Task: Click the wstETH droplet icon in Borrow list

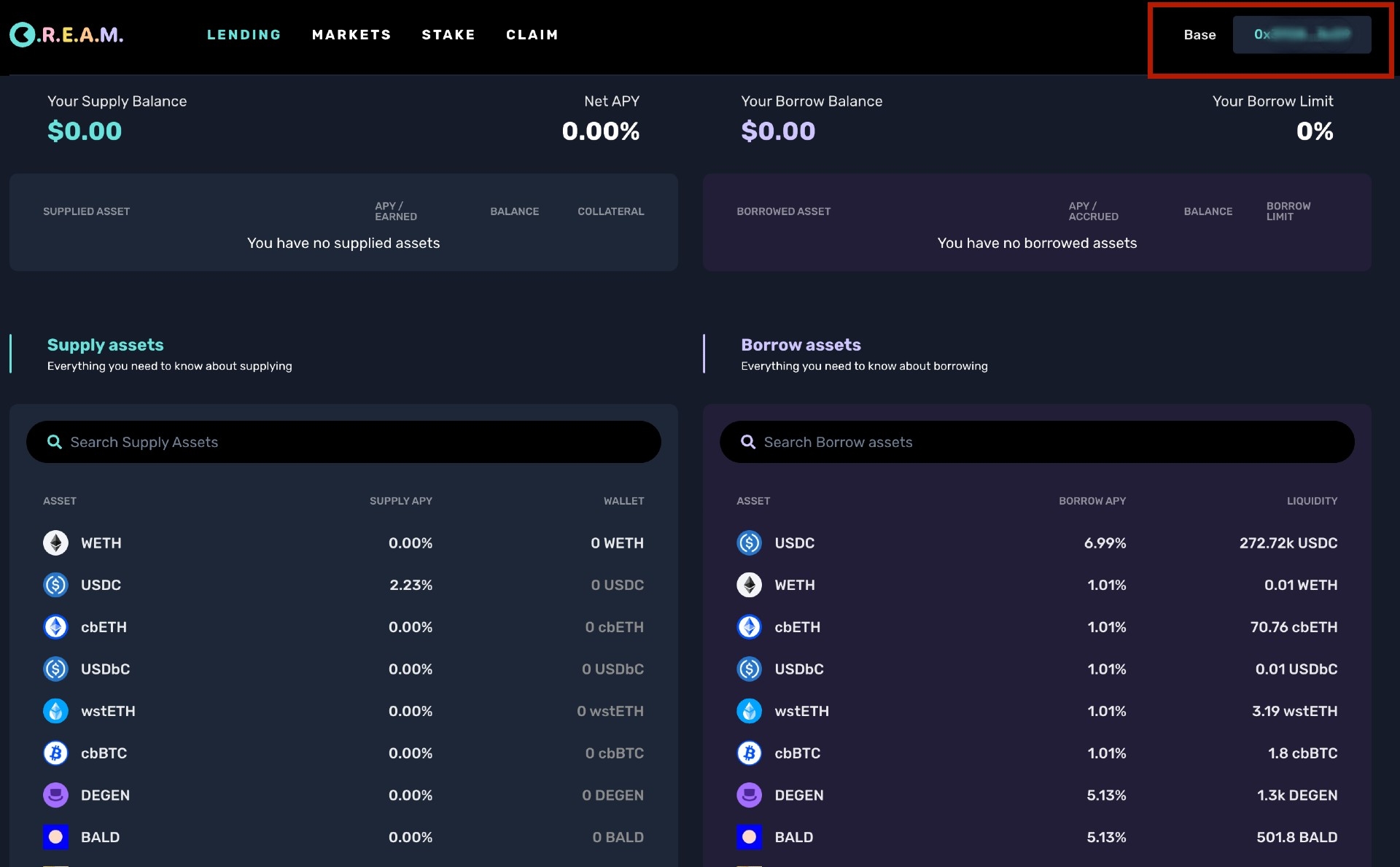Action: [x=749, y=711]
